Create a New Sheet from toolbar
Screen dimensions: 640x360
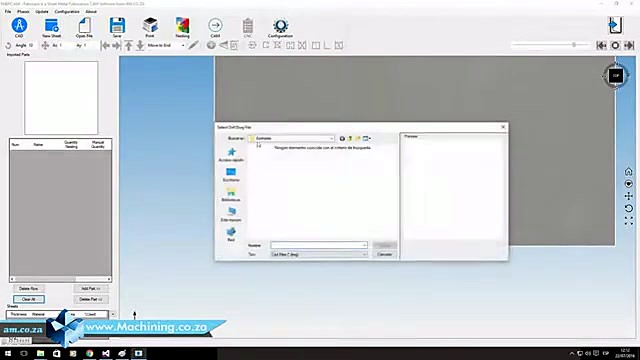(51, 26)
